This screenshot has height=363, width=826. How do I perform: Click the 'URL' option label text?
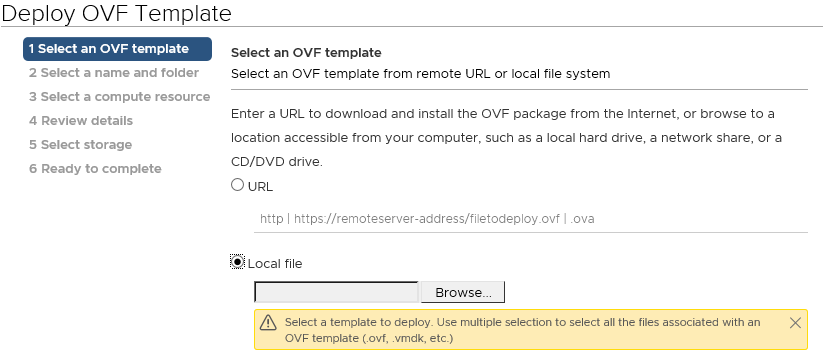260,187
